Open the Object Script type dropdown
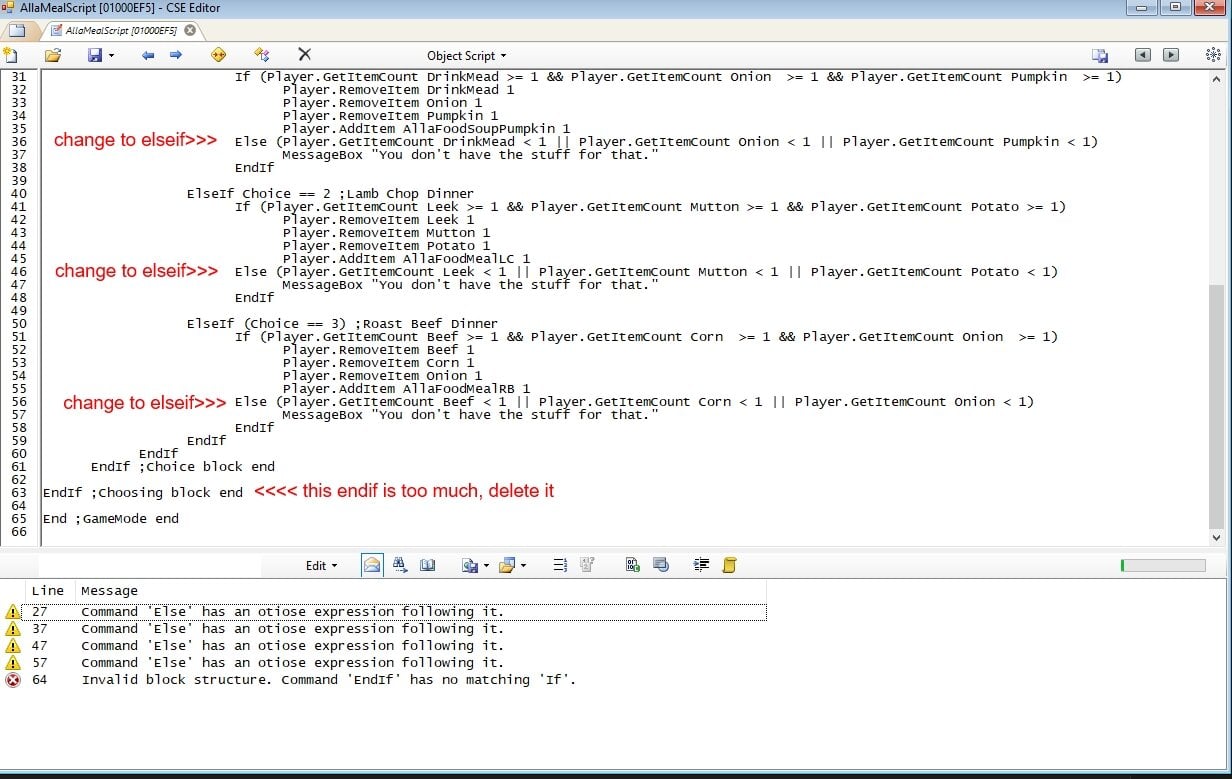Viewport: 1232px width, 779px height. 467,56
